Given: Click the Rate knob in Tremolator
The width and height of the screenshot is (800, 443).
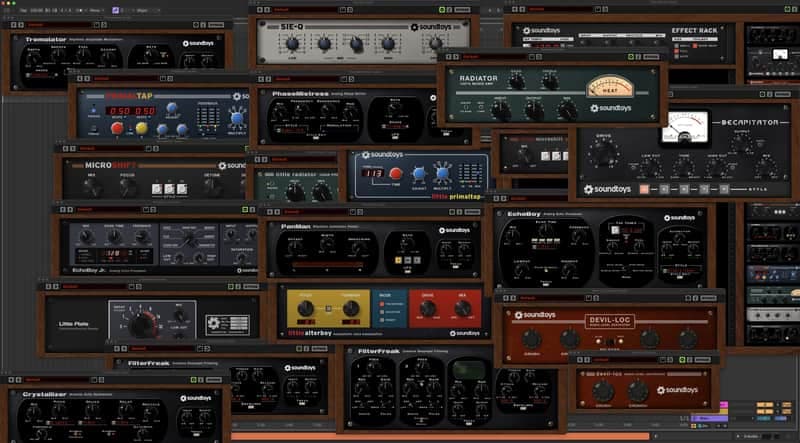Looking at the screenshot, I should 152,55.
